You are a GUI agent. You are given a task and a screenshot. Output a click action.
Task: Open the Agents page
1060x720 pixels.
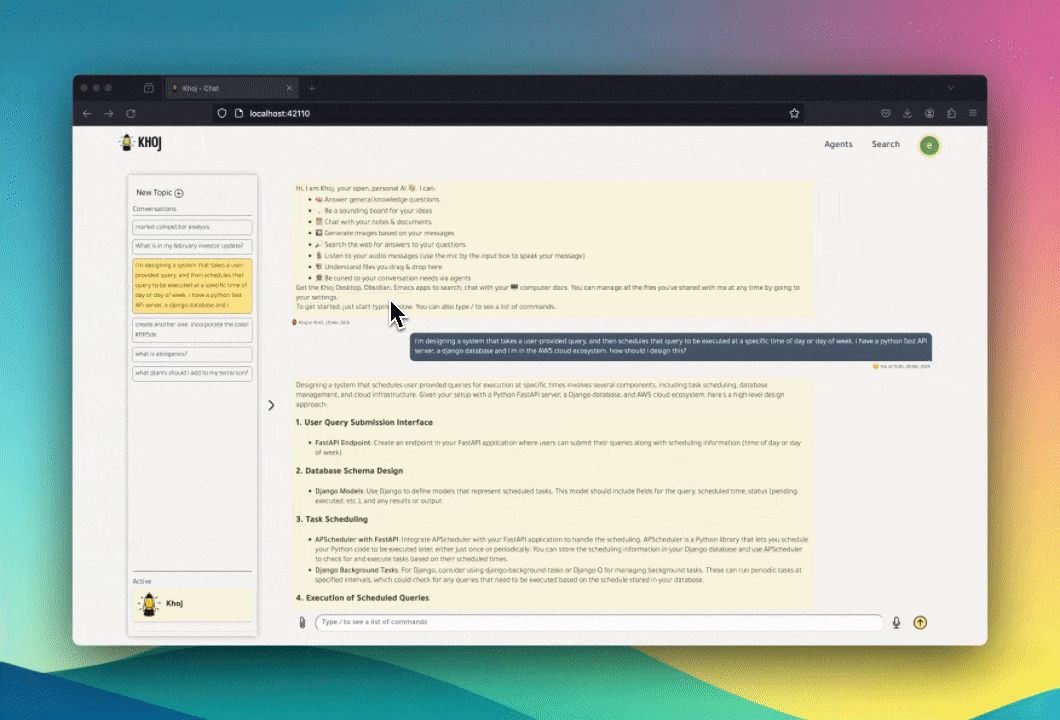point(838,144)
